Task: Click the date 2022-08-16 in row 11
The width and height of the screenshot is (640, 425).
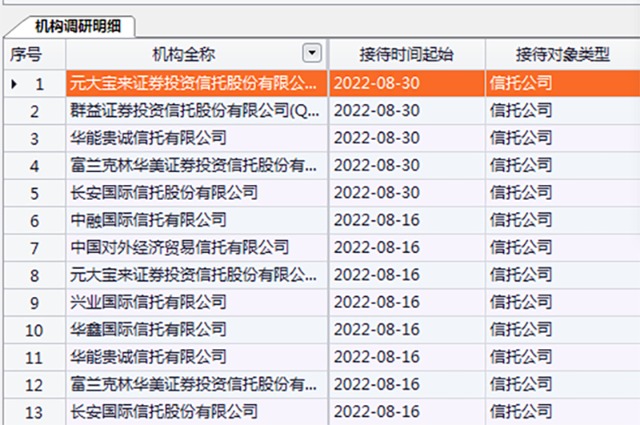Action: pos(377,357)
